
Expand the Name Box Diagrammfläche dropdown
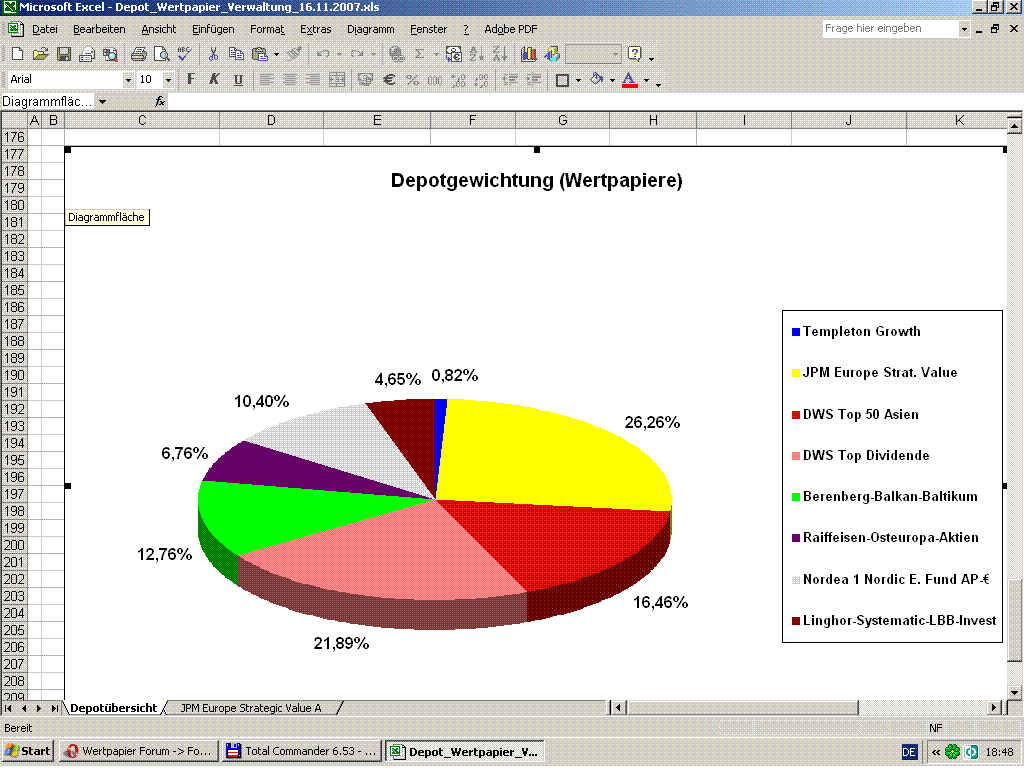pos(103,102)
